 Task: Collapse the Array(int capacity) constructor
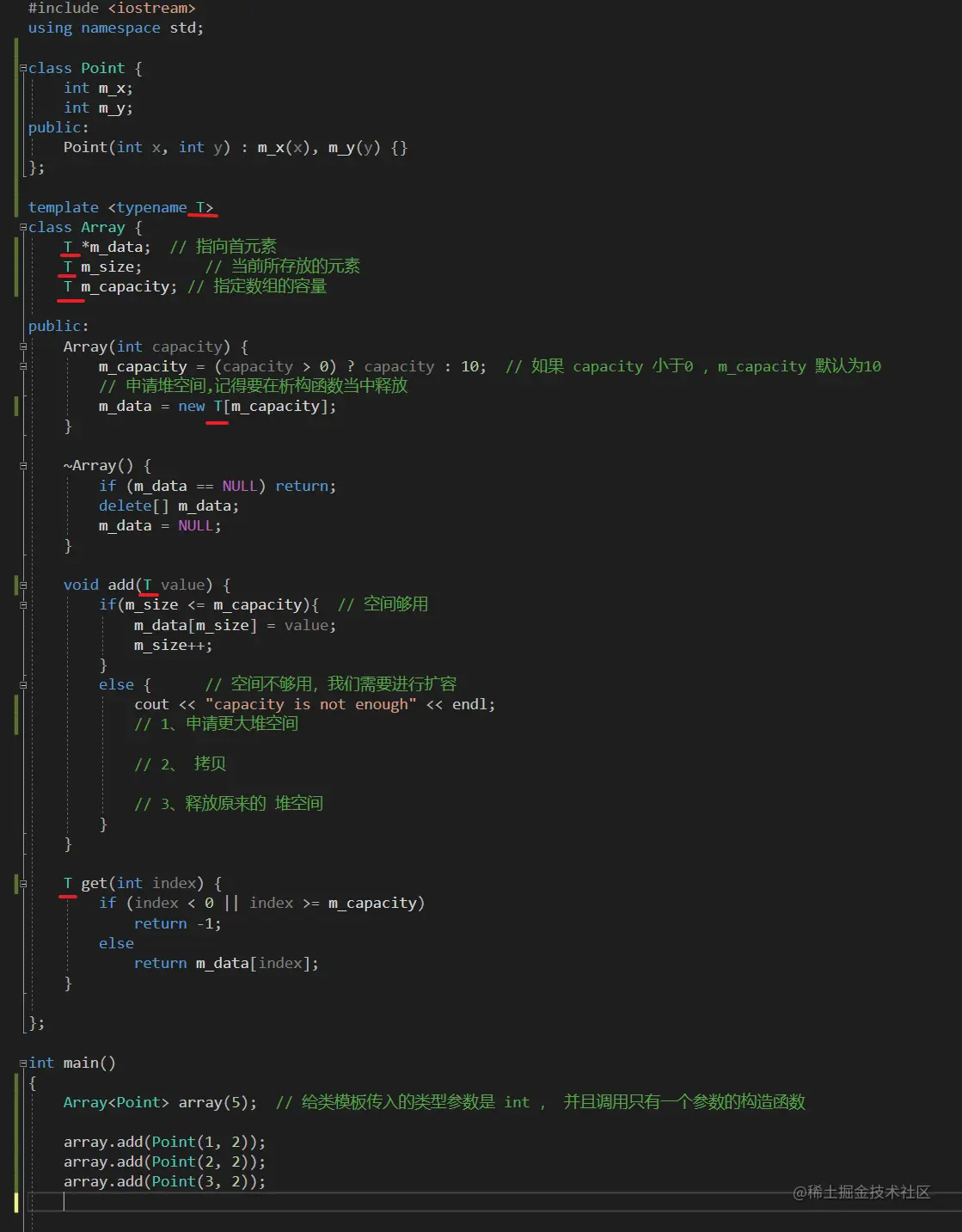point(23,346)
